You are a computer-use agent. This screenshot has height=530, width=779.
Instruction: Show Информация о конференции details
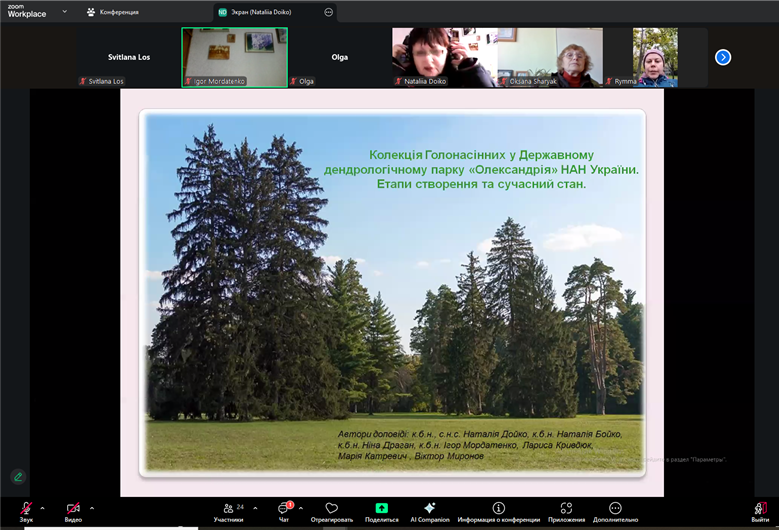[498, 509]
